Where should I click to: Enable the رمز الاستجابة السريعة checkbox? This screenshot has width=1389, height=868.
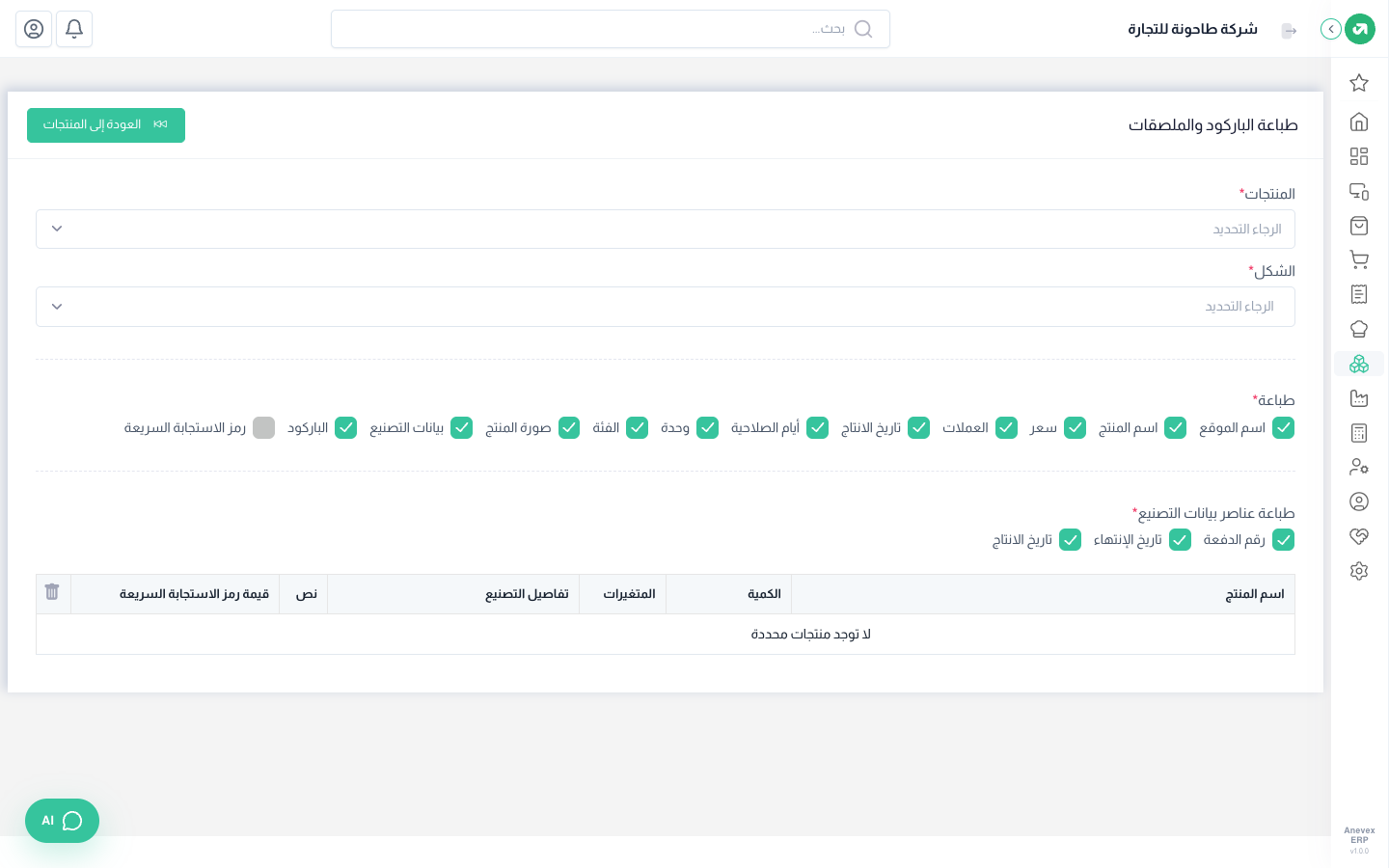point(264,427)
